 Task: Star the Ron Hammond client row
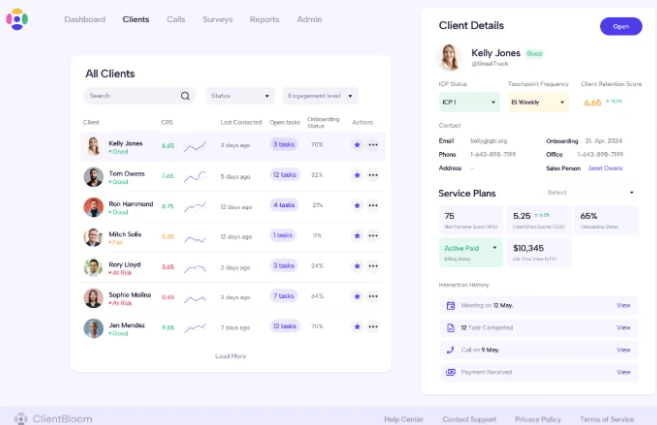[x=357, y=205]
